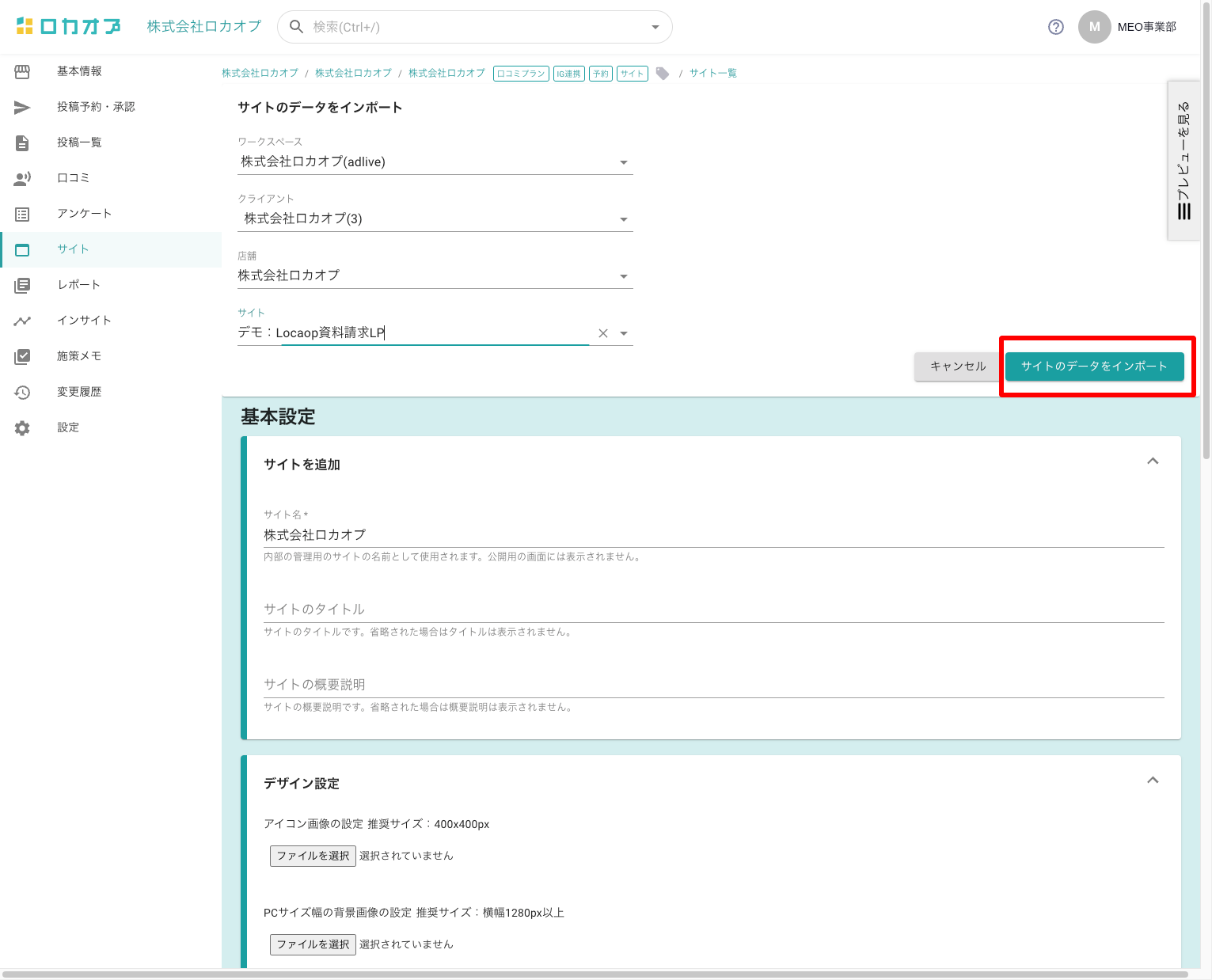Click サイト一覧 breadcrumb link

(x=712, y=74)
